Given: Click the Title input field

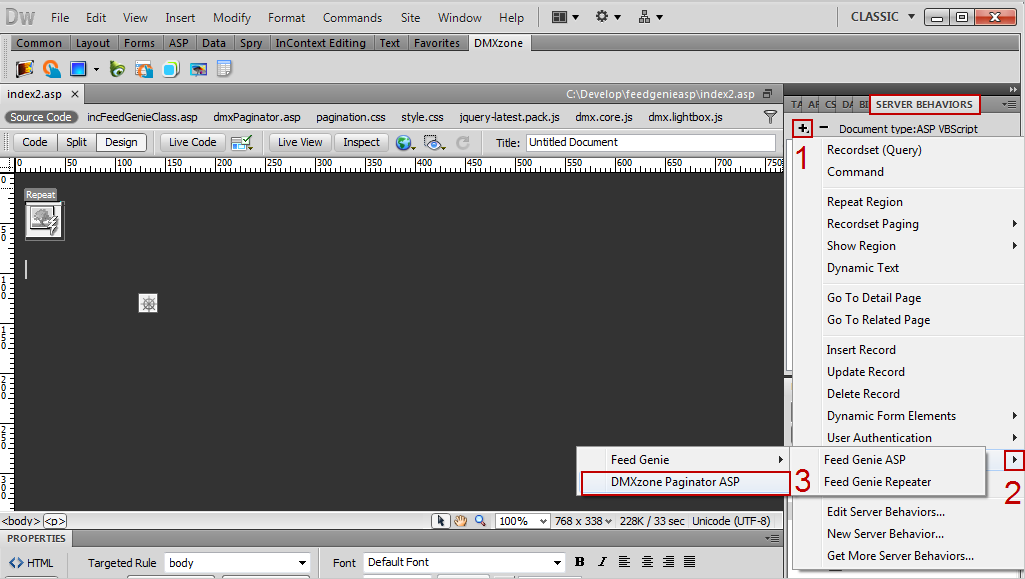Looking at the screenshot, I should [651, 142].
